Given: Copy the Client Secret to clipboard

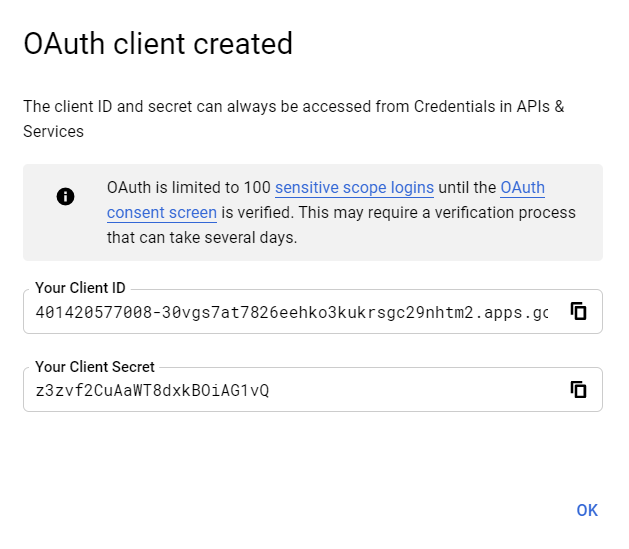Looking at the screenshot, I should tap(578, 389).
